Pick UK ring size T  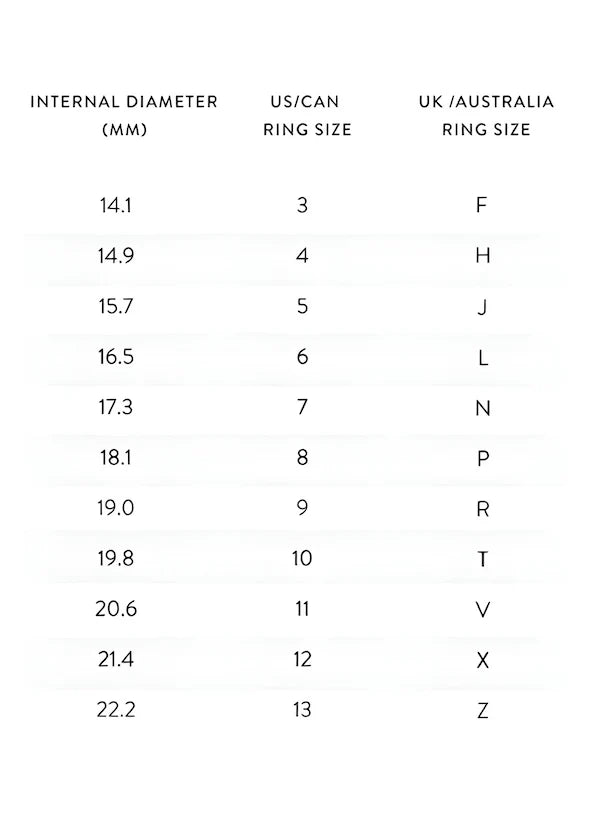click(x=482, y=559)
